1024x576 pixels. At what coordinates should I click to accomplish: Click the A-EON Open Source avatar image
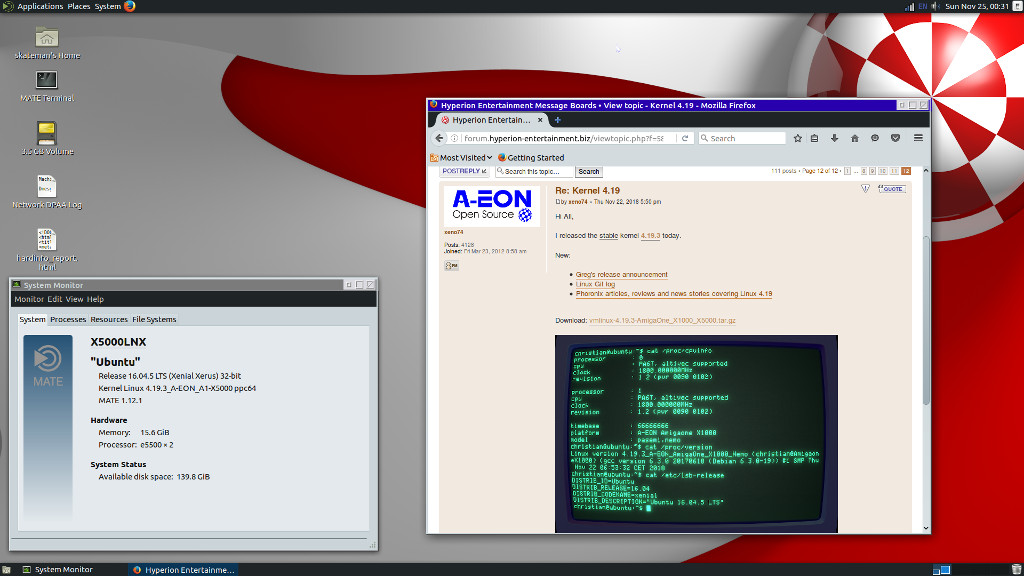click(492, 206)
